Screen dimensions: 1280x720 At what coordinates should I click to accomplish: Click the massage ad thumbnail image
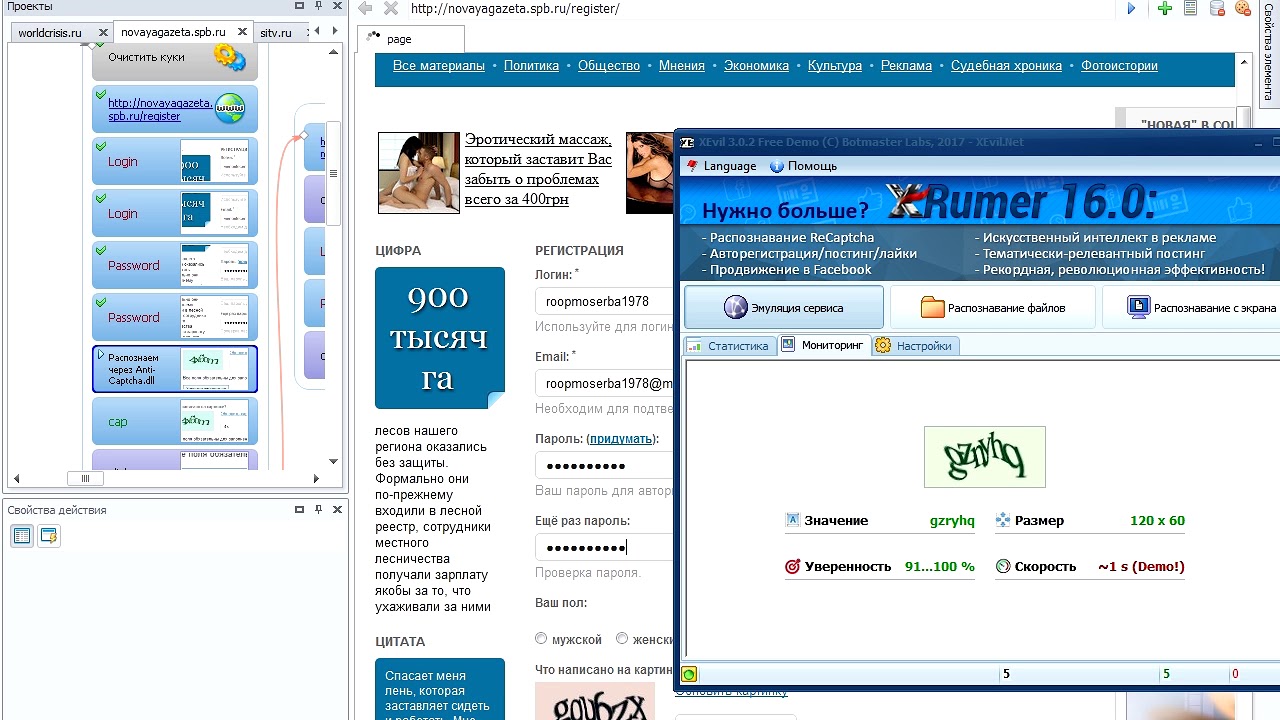[419, 173]
